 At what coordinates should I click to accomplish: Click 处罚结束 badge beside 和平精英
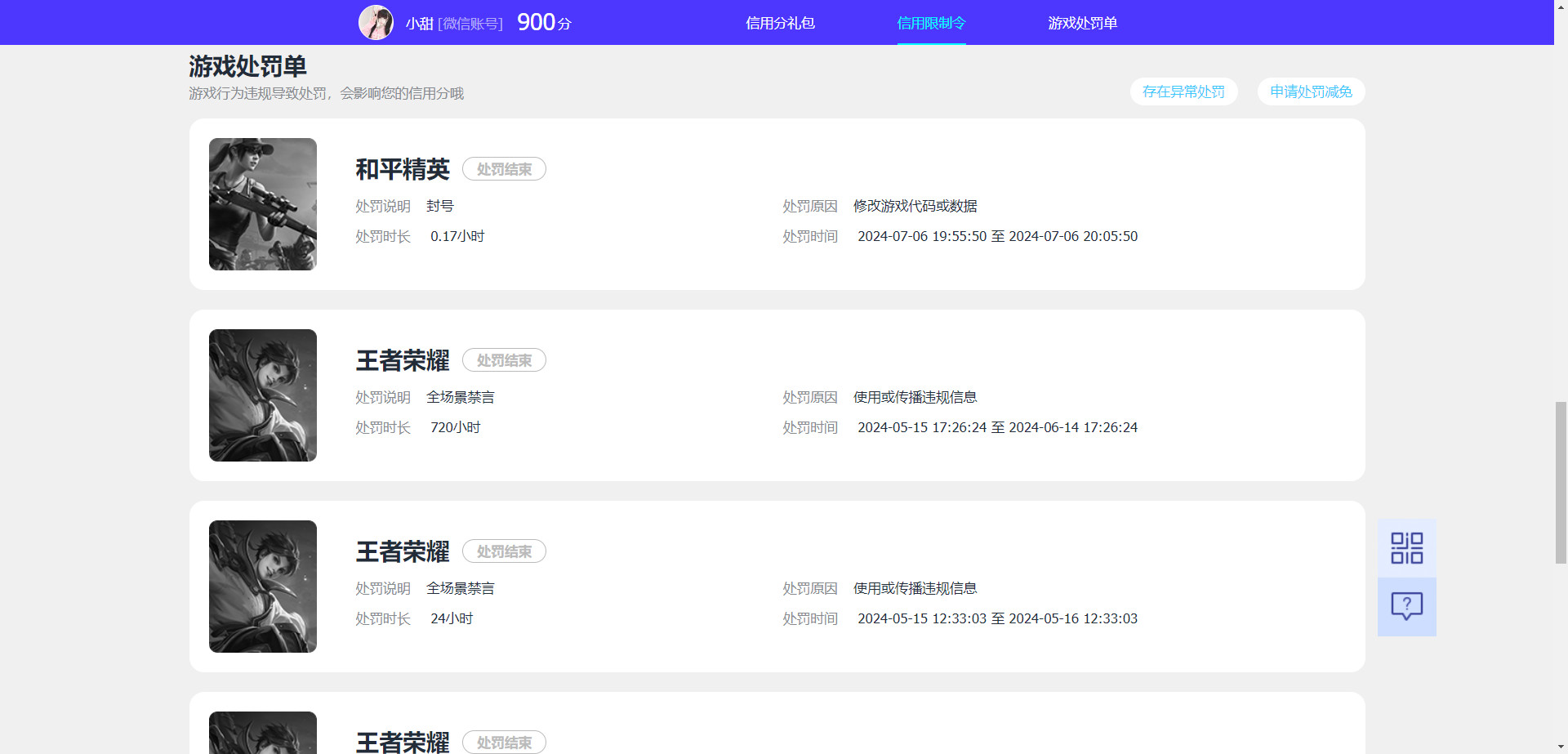(504, 169)
